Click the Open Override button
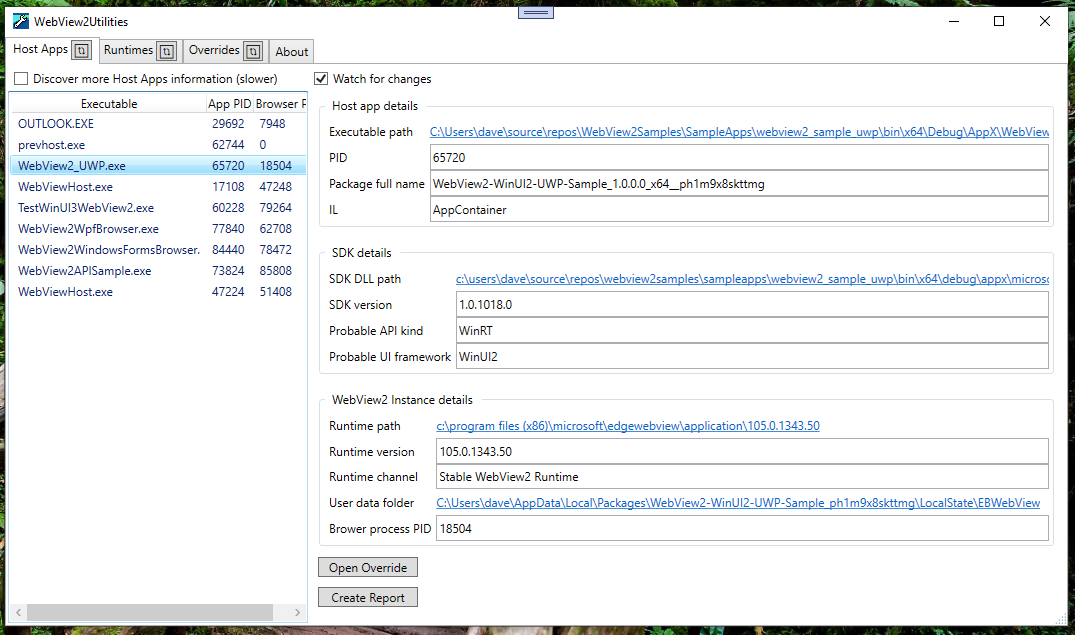This screenshot has height=635, width=1075. (x=367, y=567)
